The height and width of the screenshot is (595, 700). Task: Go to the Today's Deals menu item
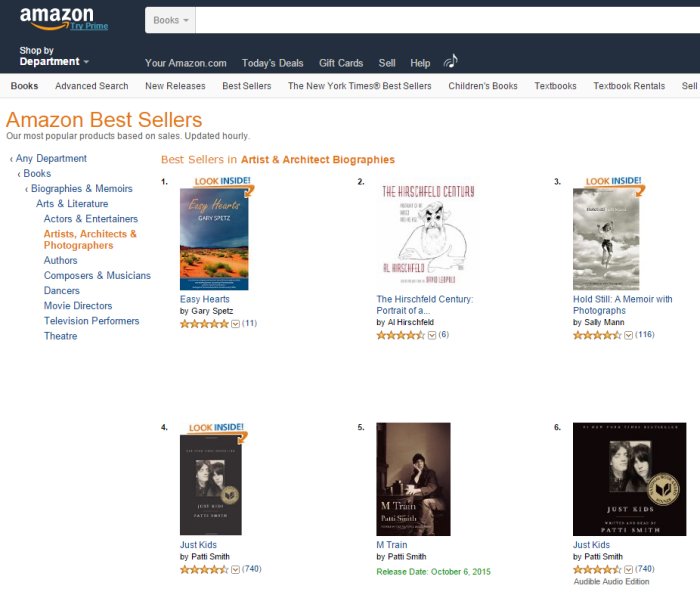pos(272,63)
